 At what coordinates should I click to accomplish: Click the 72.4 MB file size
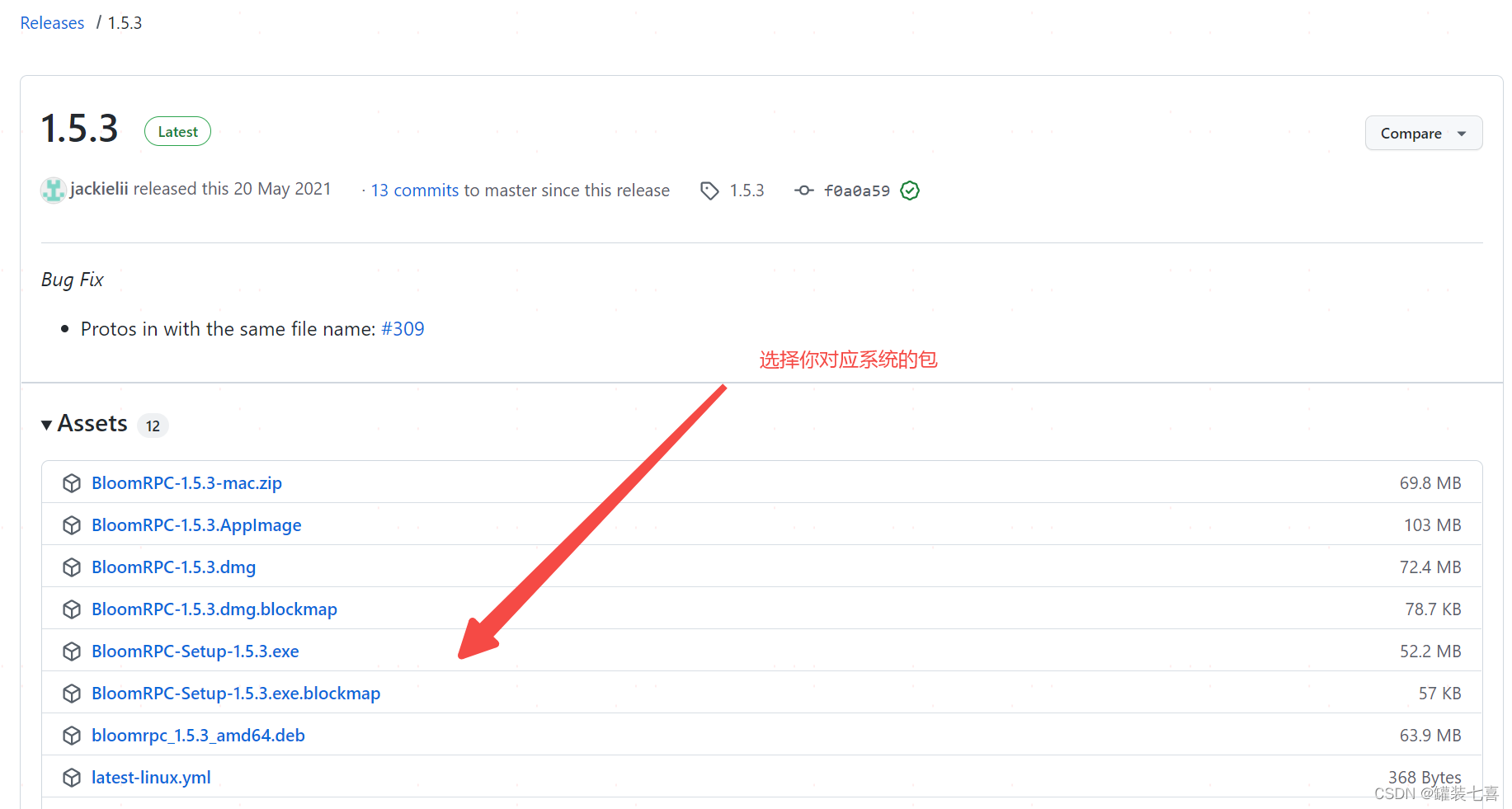pos(1430,567)
